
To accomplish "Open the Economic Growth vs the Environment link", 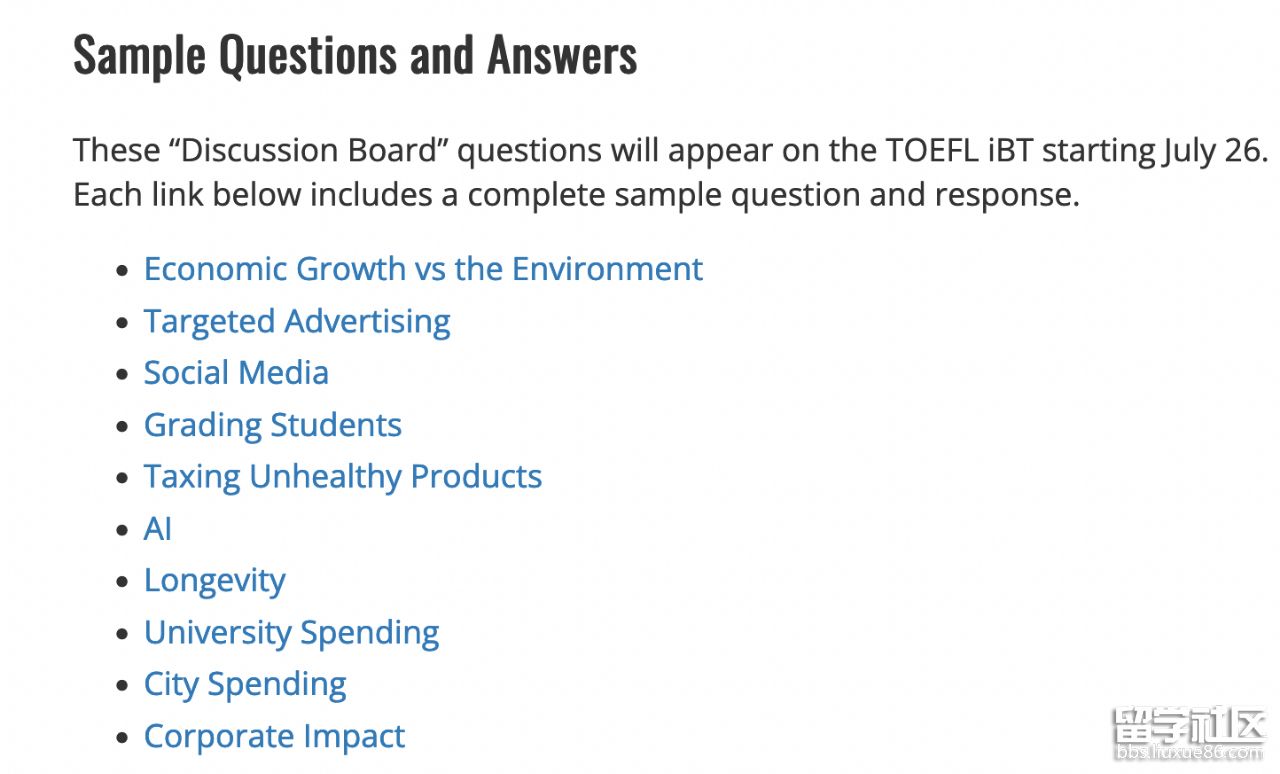I will pyautogui.click(x=423, y=269).
